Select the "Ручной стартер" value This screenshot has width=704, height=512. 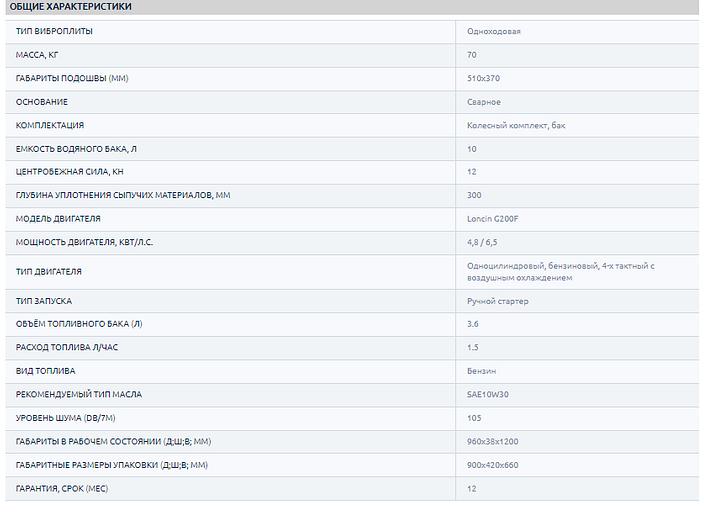point(498,301)
